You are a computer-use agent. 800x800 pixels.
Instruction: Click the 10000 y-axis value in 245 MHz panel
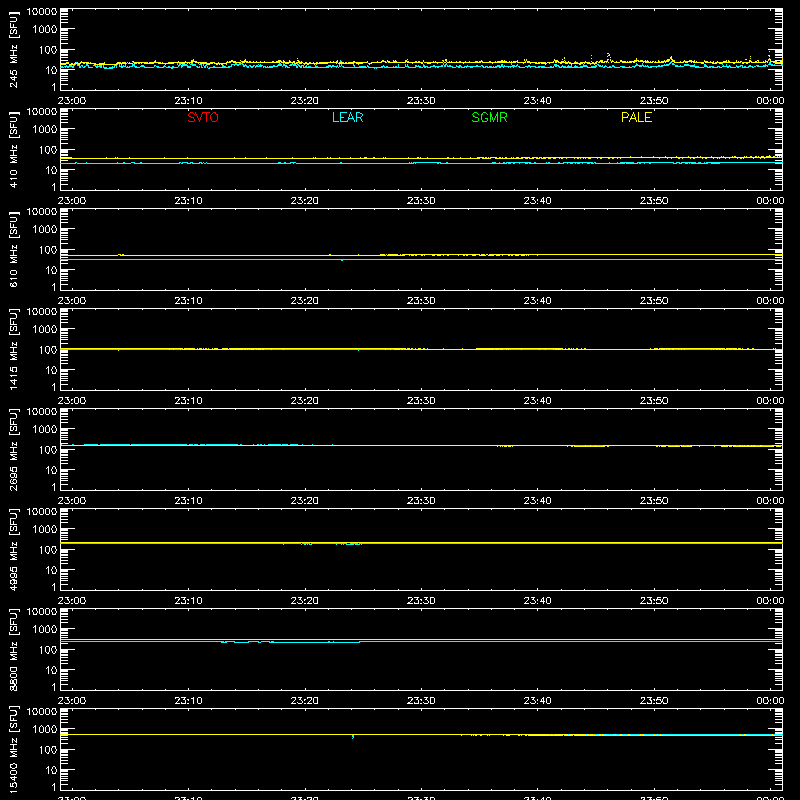[x=42, y=12]
